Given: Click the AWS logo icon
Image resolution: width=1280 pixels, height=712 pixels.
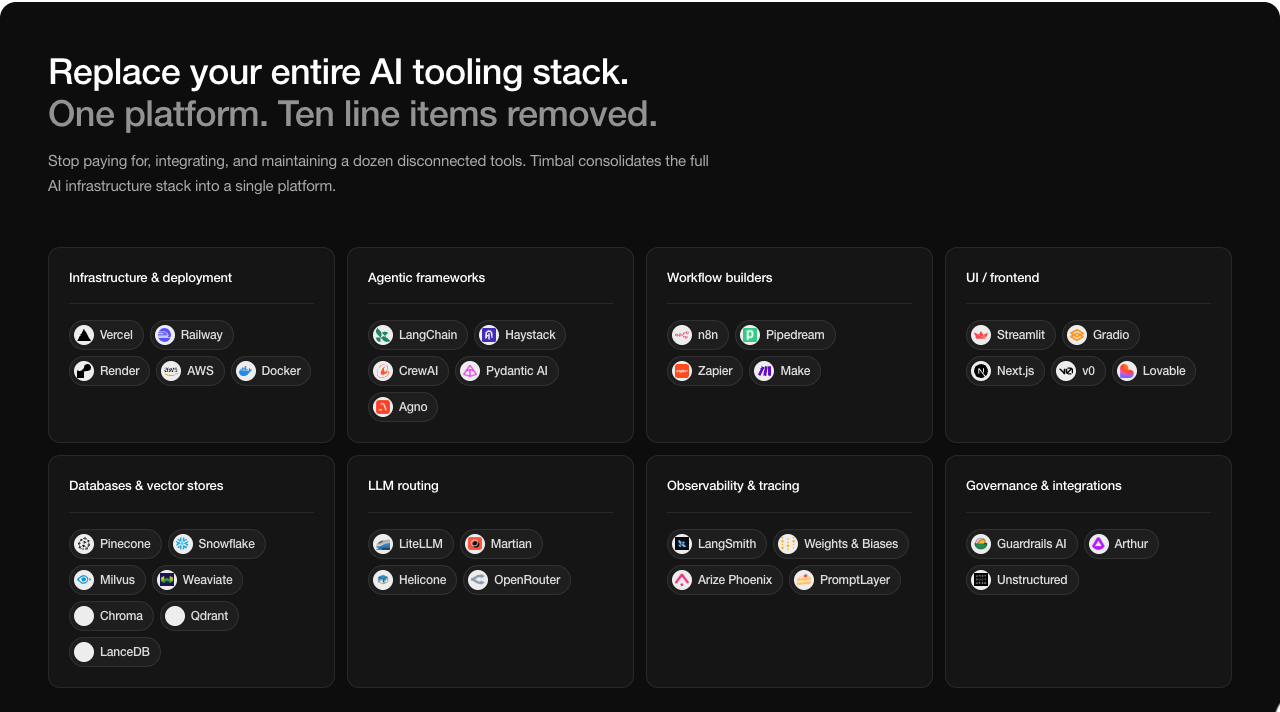Looking at the screenshot, I should pyautogui.click(x=171, y=371).
